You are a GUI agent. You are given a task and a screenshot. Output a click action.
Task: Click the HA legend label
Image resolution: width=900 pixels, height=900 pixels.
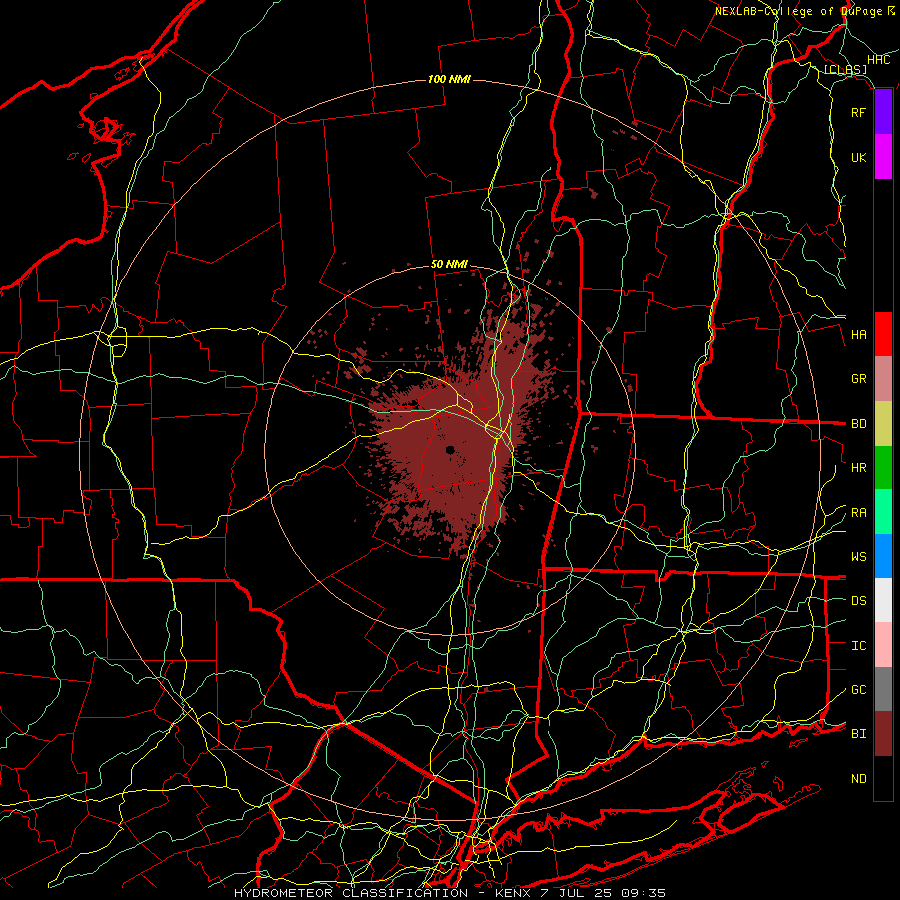[859, 335]
